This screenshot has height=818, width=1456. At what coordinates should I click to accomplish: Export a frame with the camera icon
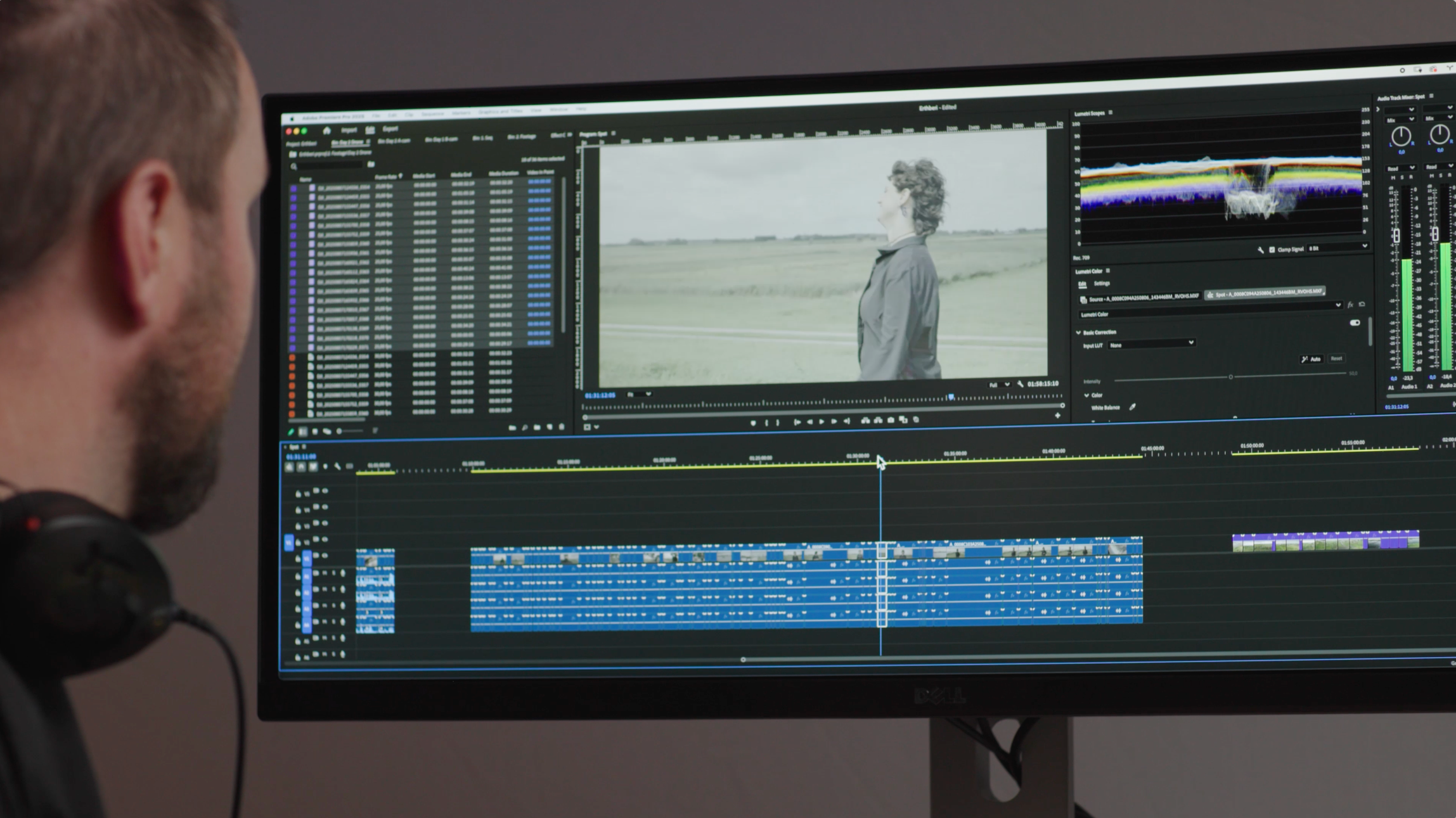tap(891, 419)
